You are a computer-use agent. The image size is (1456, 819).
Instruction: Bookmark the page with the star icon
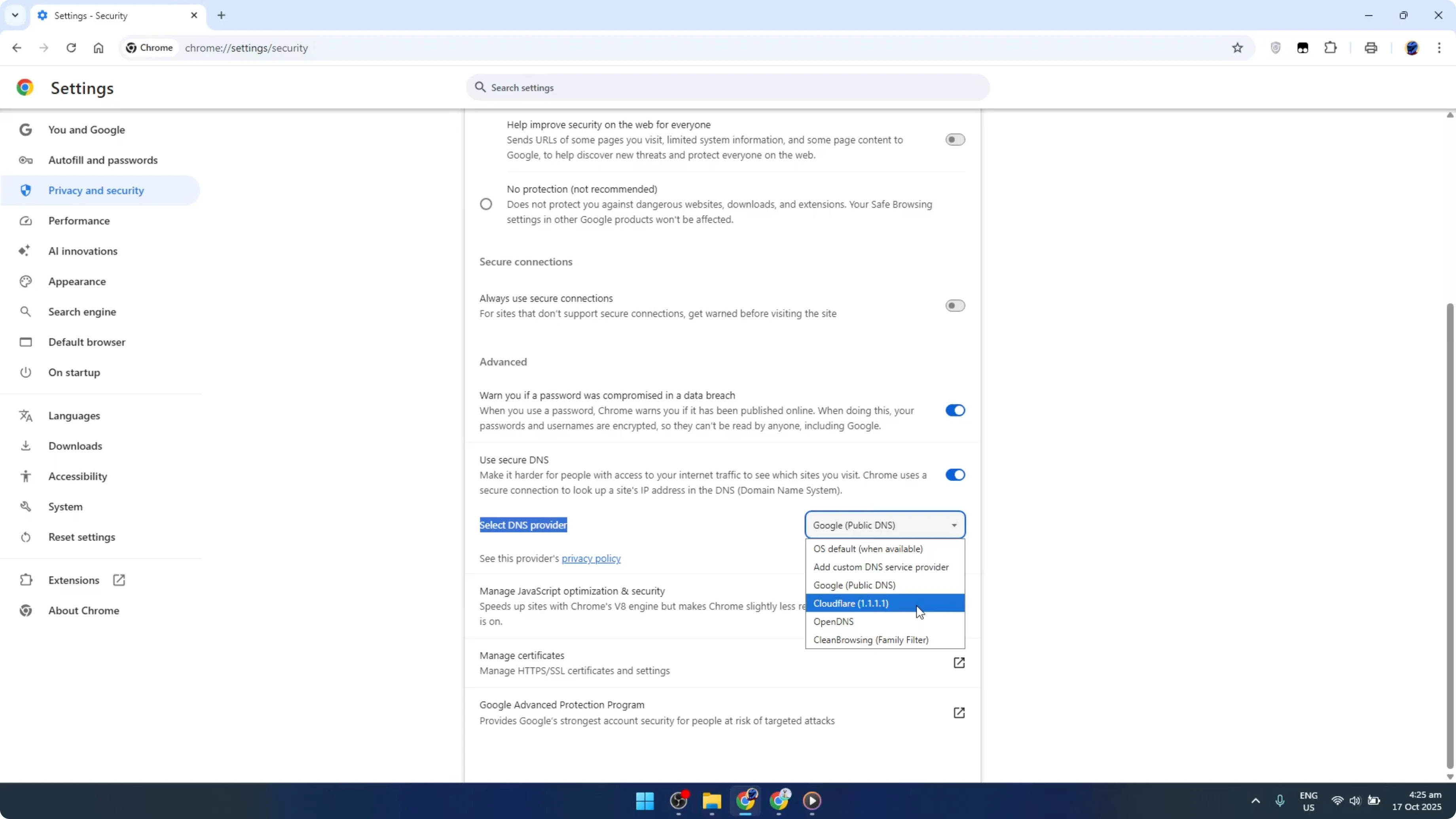point(1237,47)
